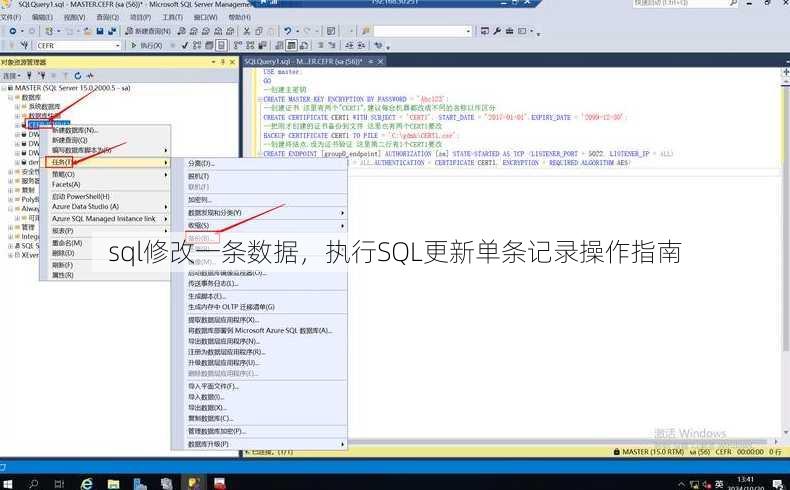Open the 工具(T) menu
The height and width of the screenshot is (490, 790).
[x=172, y=17]
